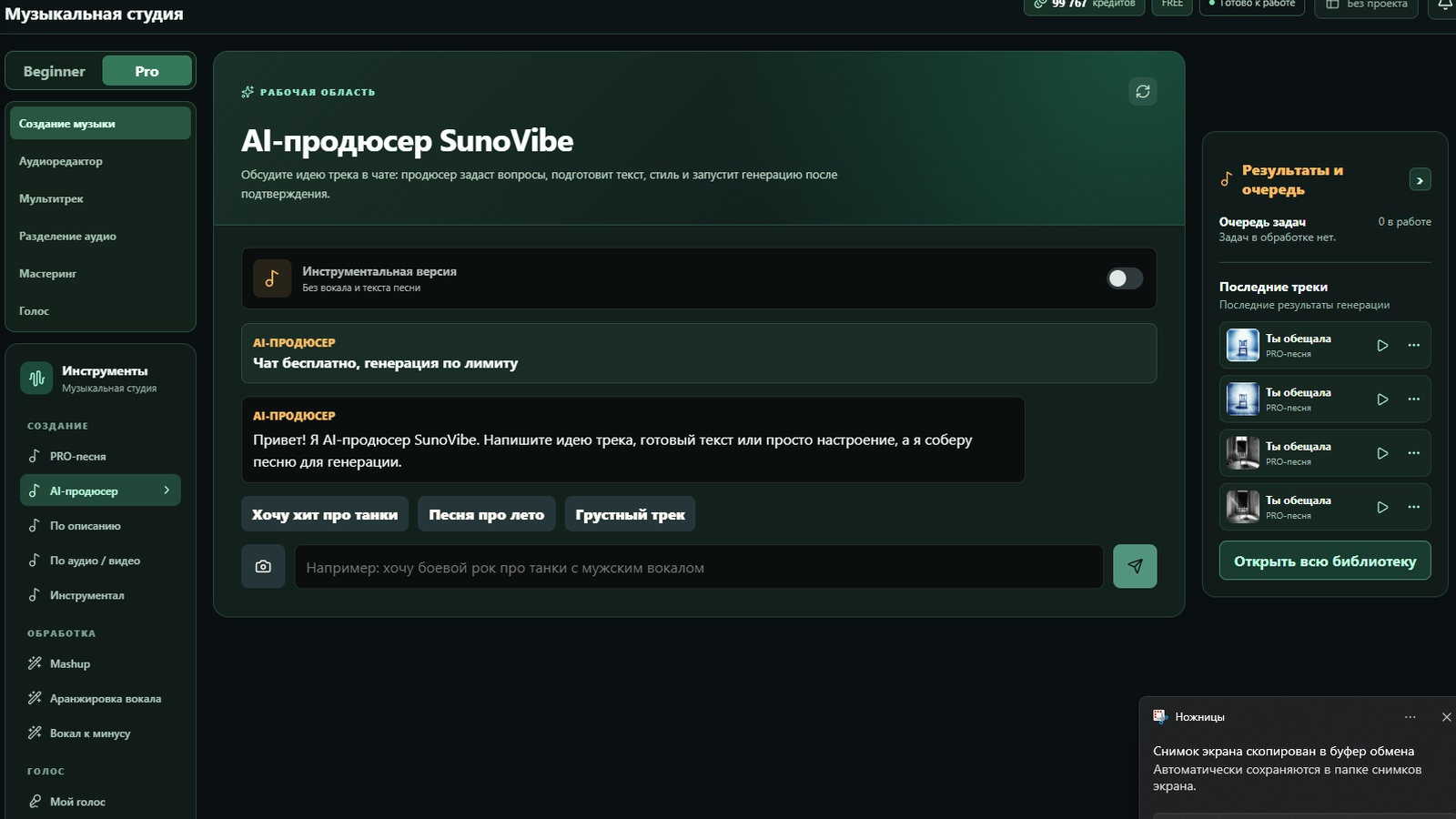The height and width of the screenshot is (819, 1456).
Task: Open Инструментал creation tool
Action: coord(100,595)
